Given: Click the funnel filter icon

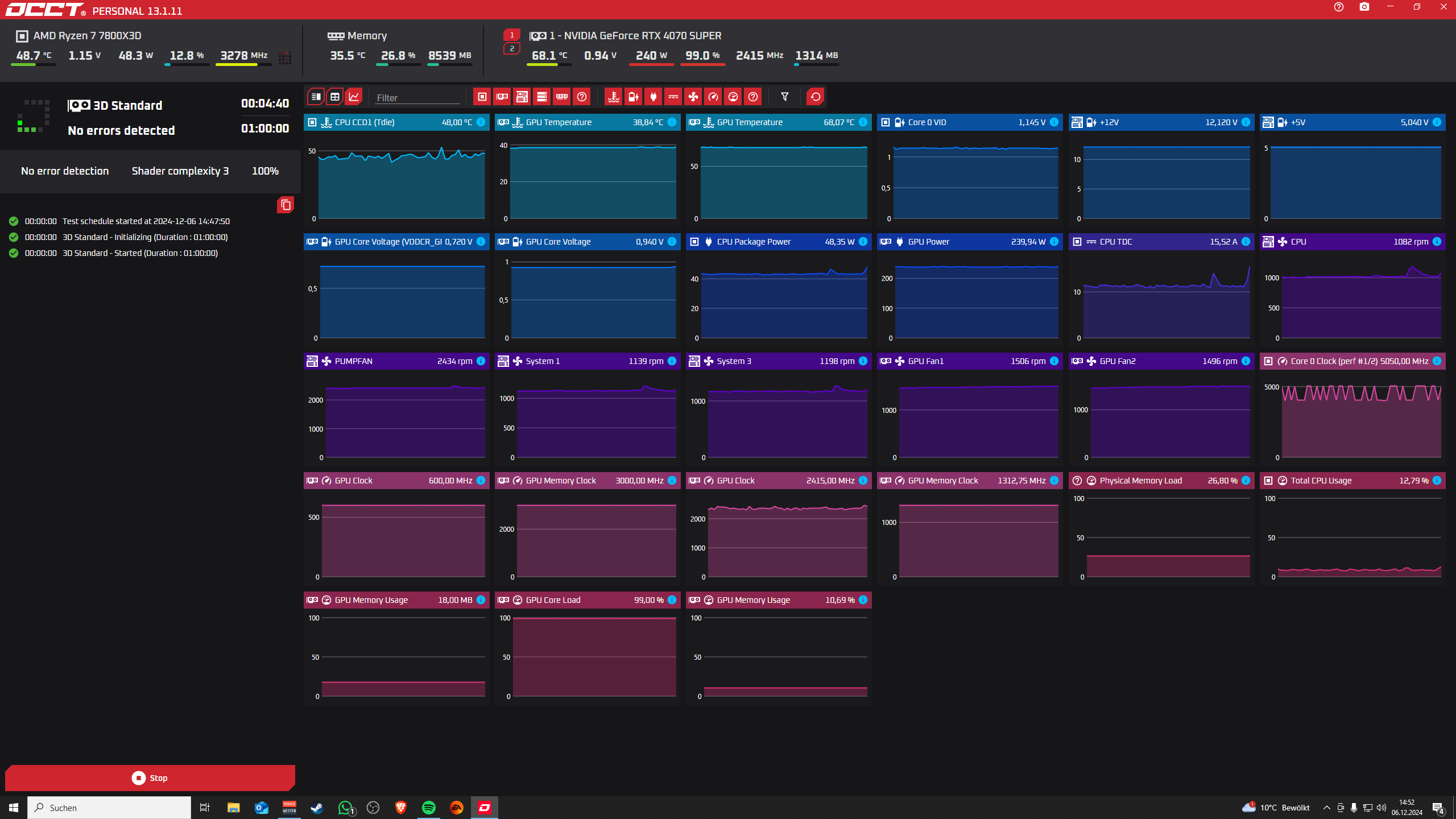Looking at the screenshot, I should pyautogui.click(x=784, y=97).
